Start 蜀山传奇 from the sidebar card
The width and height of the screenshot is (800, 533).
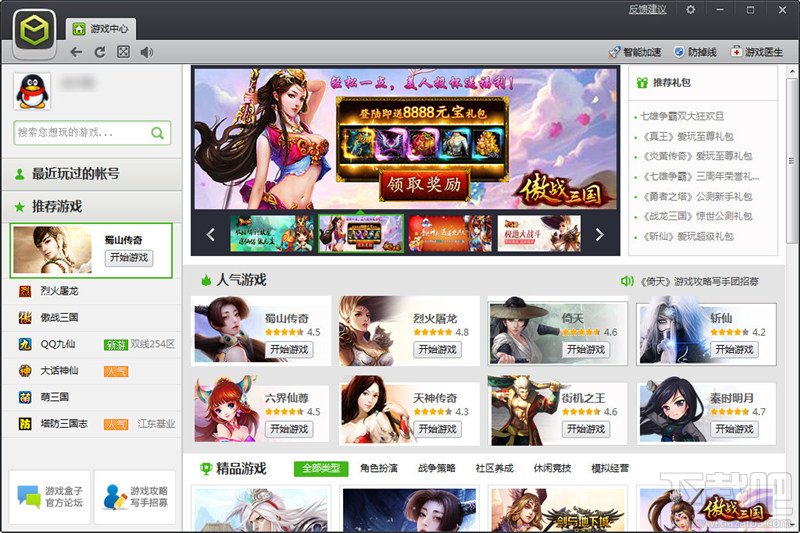pyautogui.click(x=129, y=258)
